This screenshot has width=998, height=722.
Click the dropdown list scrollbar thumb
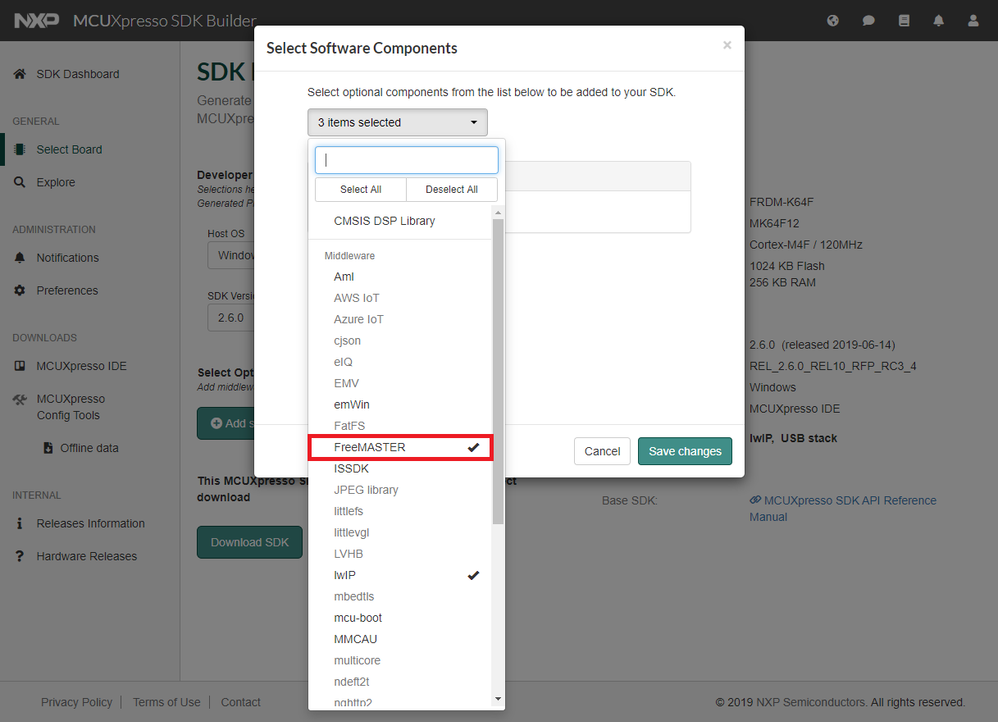tap(498, 372)
